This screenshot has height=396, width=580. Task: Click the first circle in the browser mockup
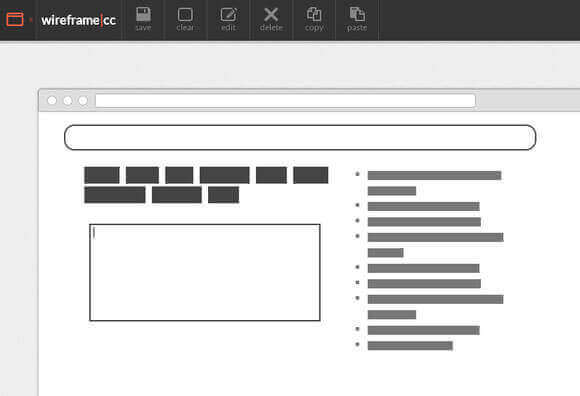coord(52,101)
